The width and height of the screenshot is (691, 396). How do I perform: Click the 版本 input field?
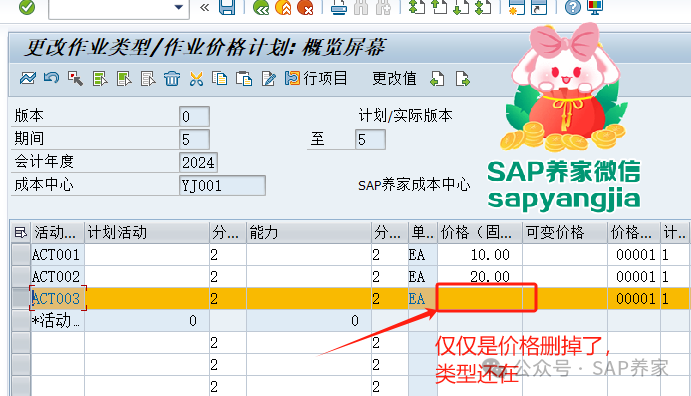pos(194,116)
